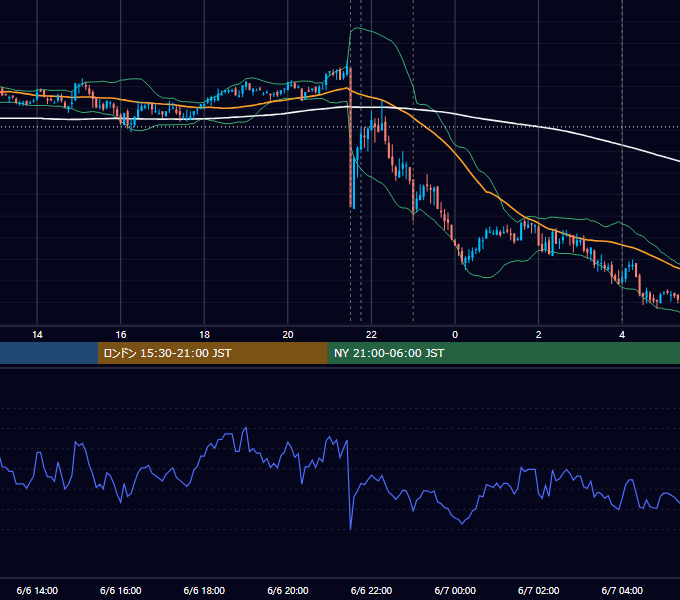Click the 6/6 16:00 time label
The width and height of the screenshot is (680, 600).
(121, 590)
